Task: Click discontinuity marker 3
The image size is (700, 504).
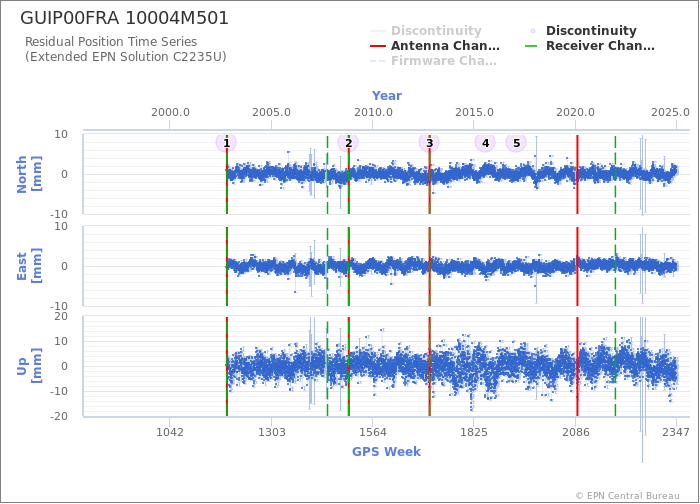Action: [429, 143]
